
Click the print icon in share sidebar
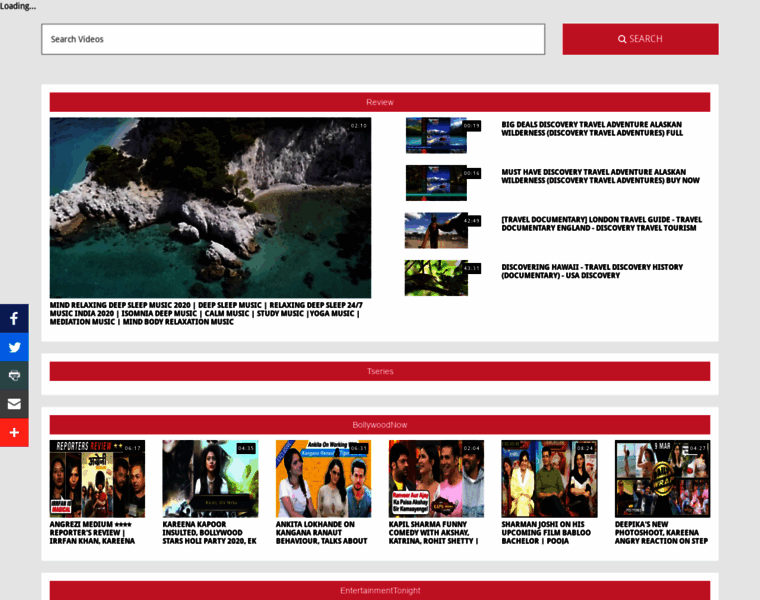click(14, 376)
